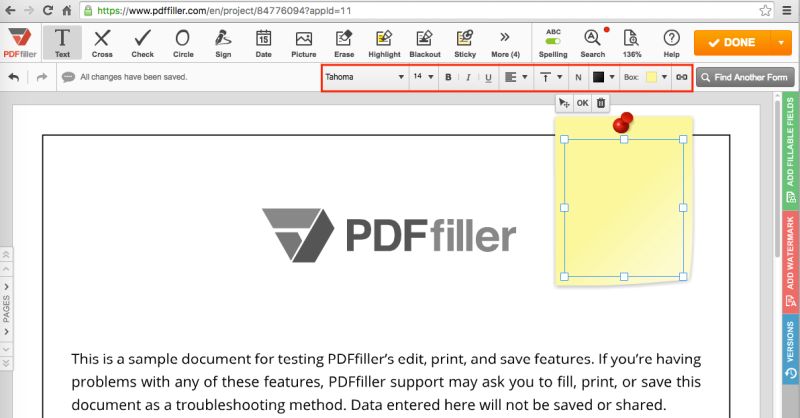
Task: Open the Tahoma font dropdown
Action: [365, 77]
